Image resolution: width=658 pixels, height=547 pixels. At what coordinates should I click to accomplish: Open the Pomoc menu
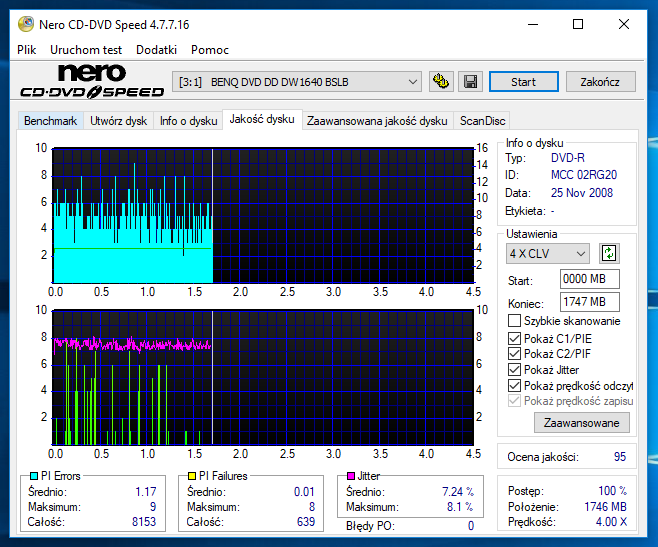(210, 50)
